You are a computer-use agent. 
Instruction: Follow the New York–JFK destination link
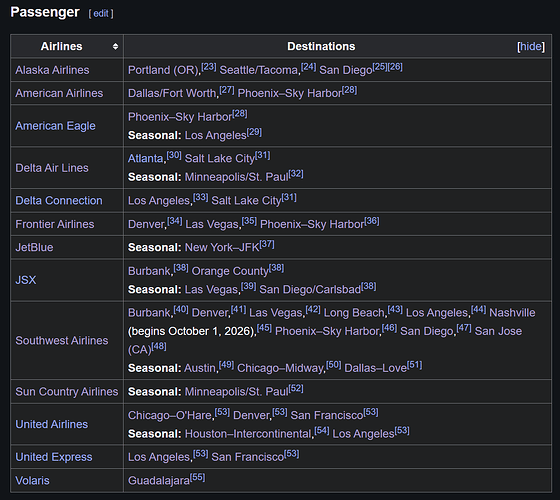pos(222,247)
